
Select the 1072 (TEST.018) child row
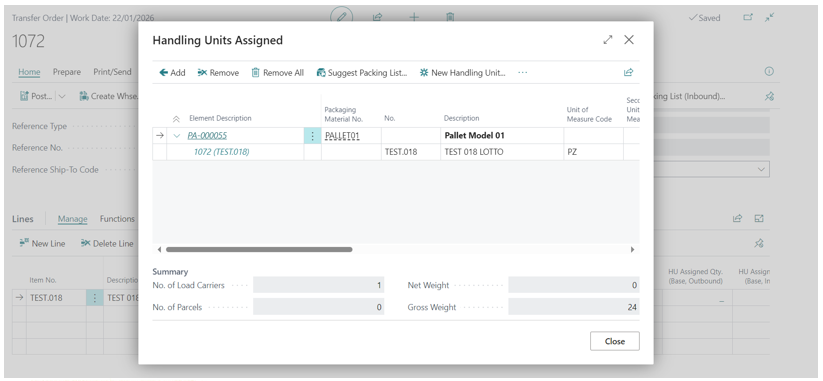tap(221, 152)
